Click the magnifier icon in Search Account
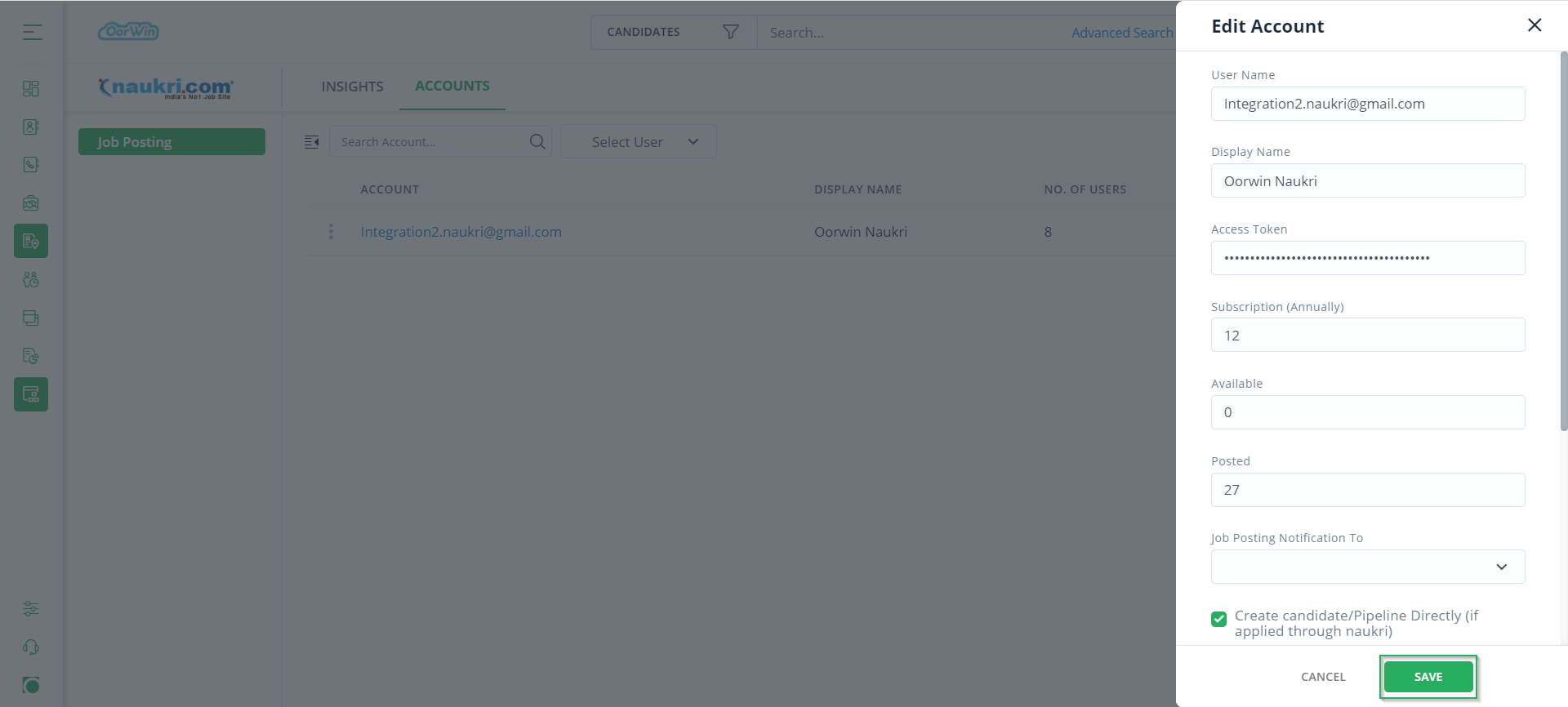 point(537,141)
